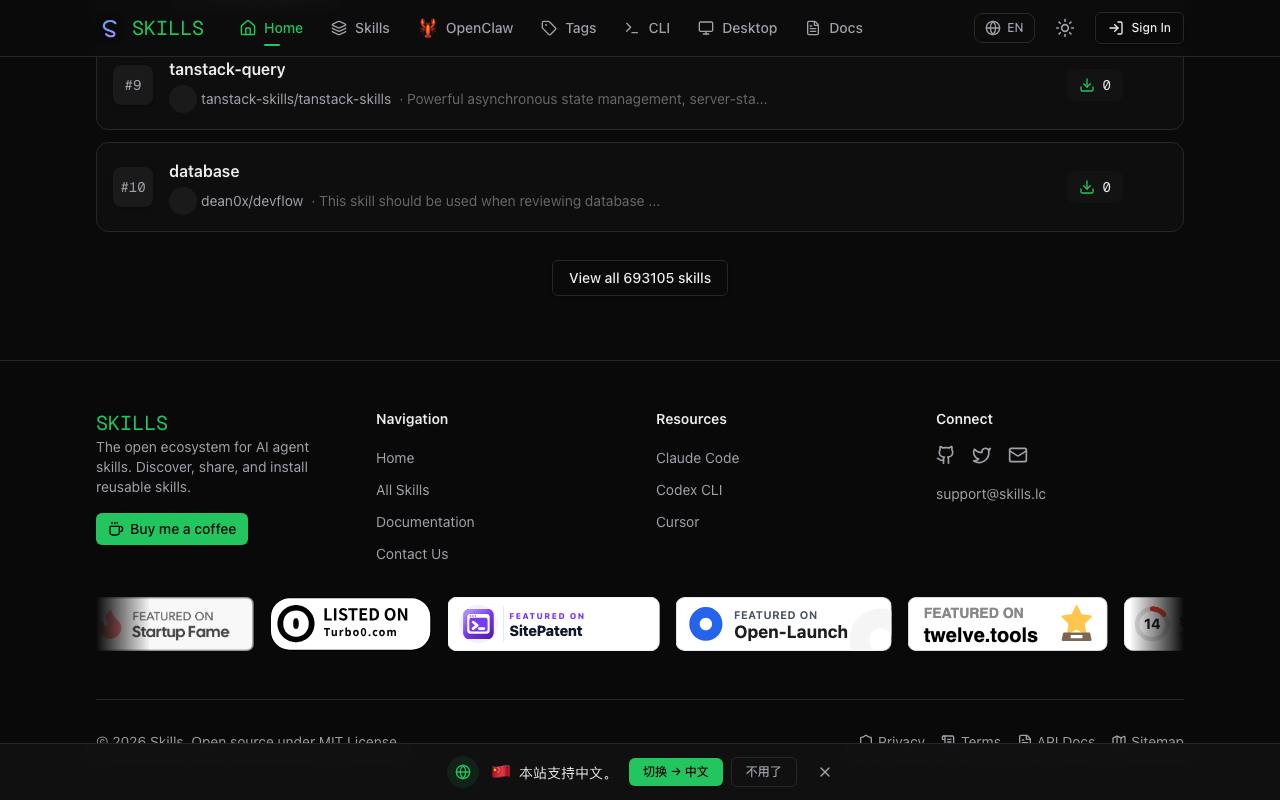The image size is (1280, 800).
Task: Click dean0x/devflow repository name
Action: tap(252, 201)
